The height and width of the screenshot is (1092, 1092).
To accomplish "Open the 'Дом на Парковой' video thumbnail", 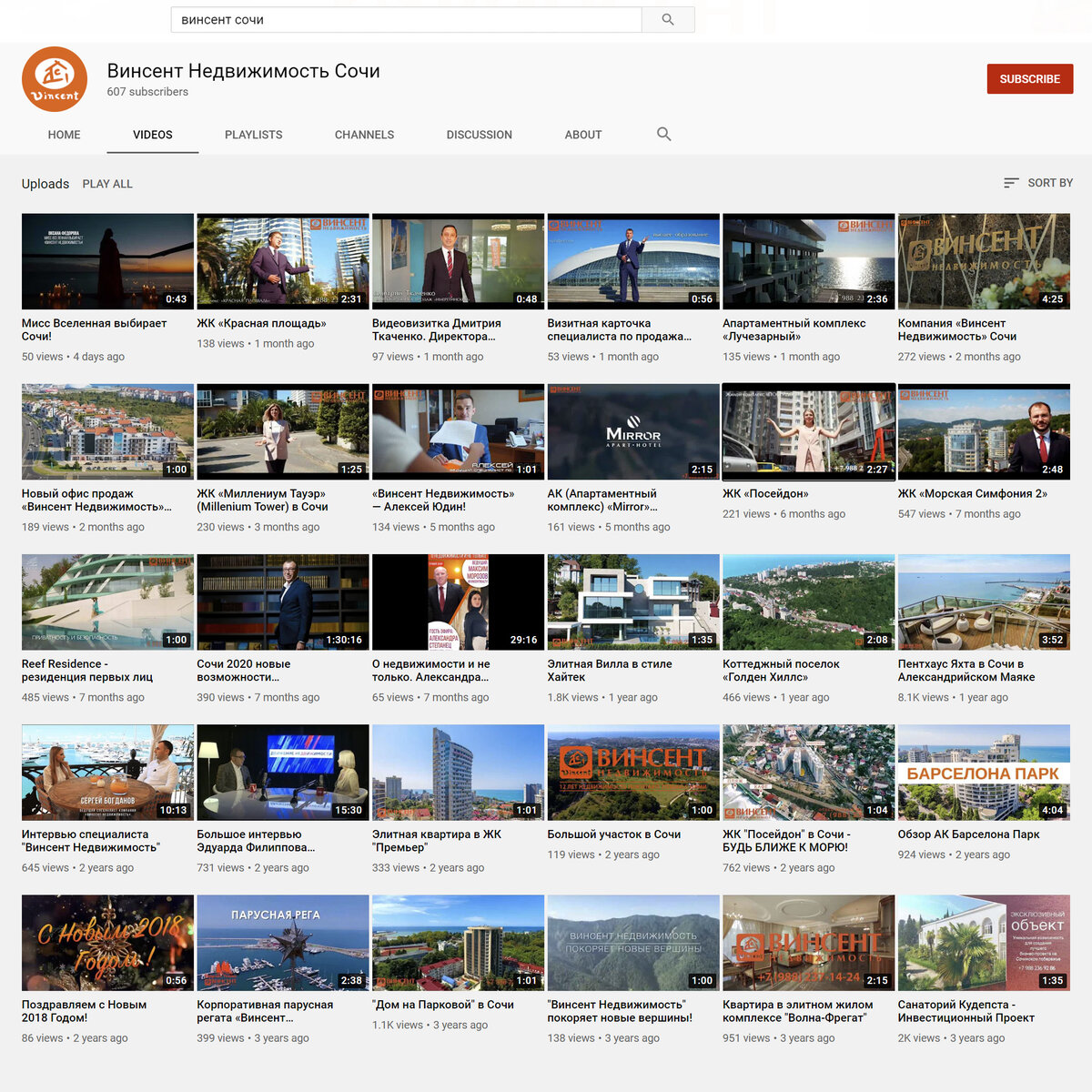I will point(458,943).
